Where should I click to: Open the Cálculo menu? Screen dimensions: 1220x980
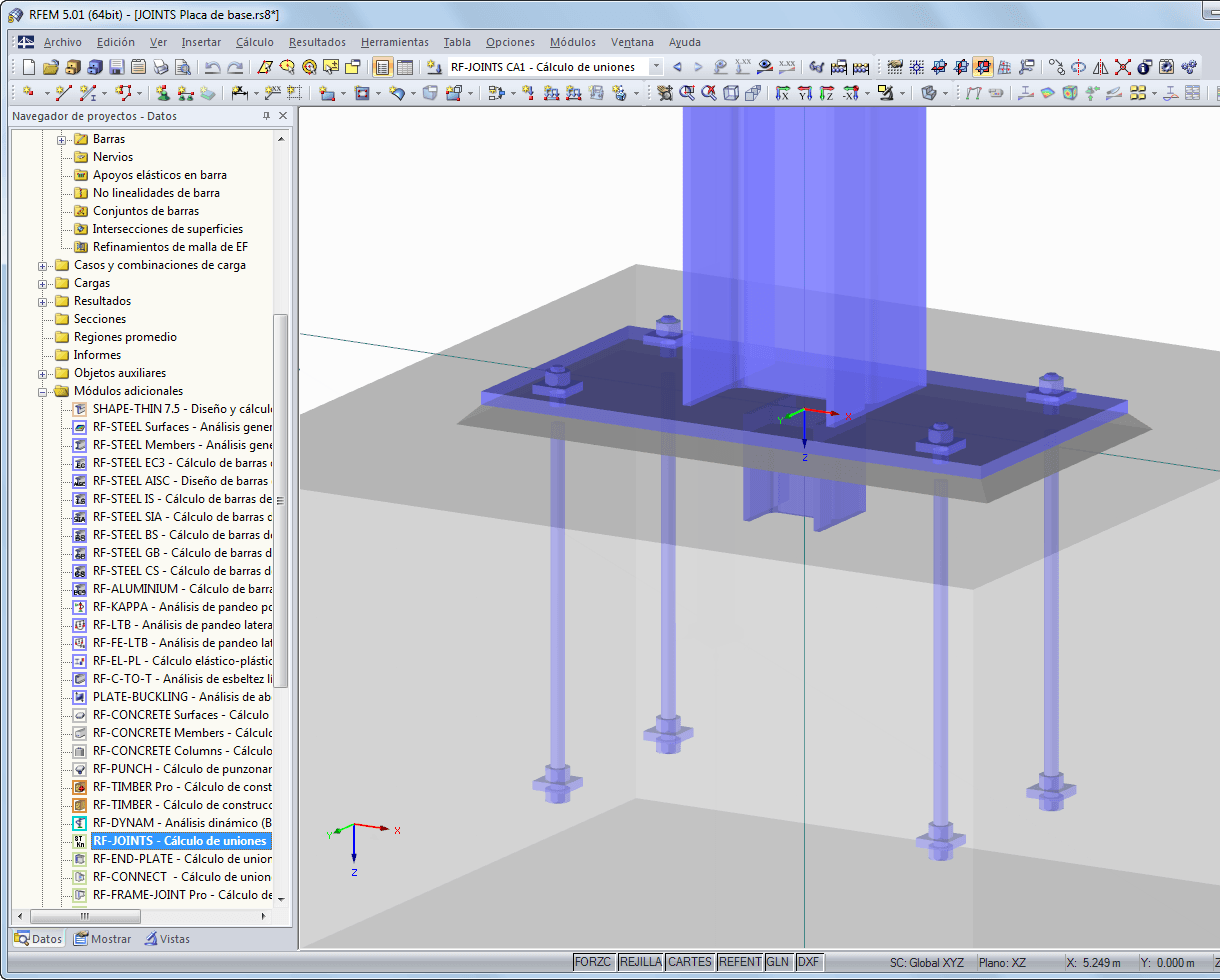pos(254,42)
